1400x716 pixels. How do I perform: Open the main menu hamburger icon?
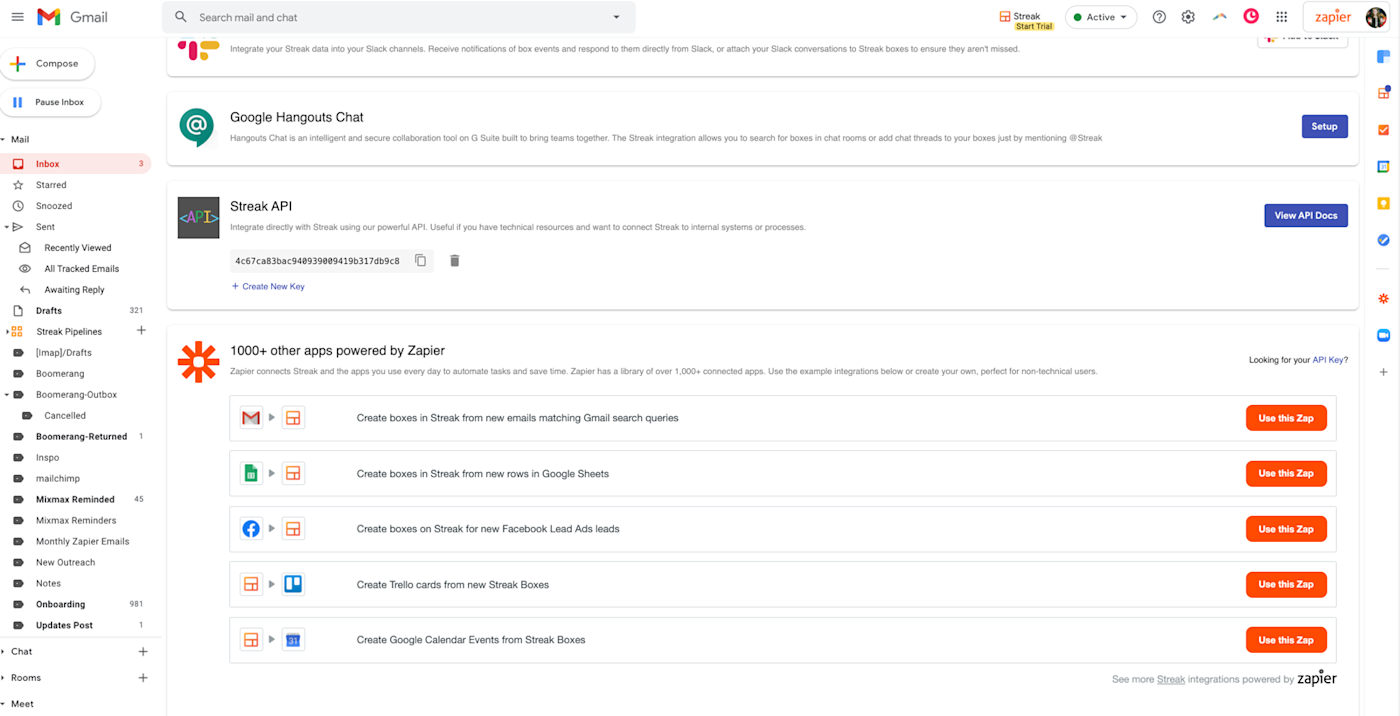[x=17, y=17]
